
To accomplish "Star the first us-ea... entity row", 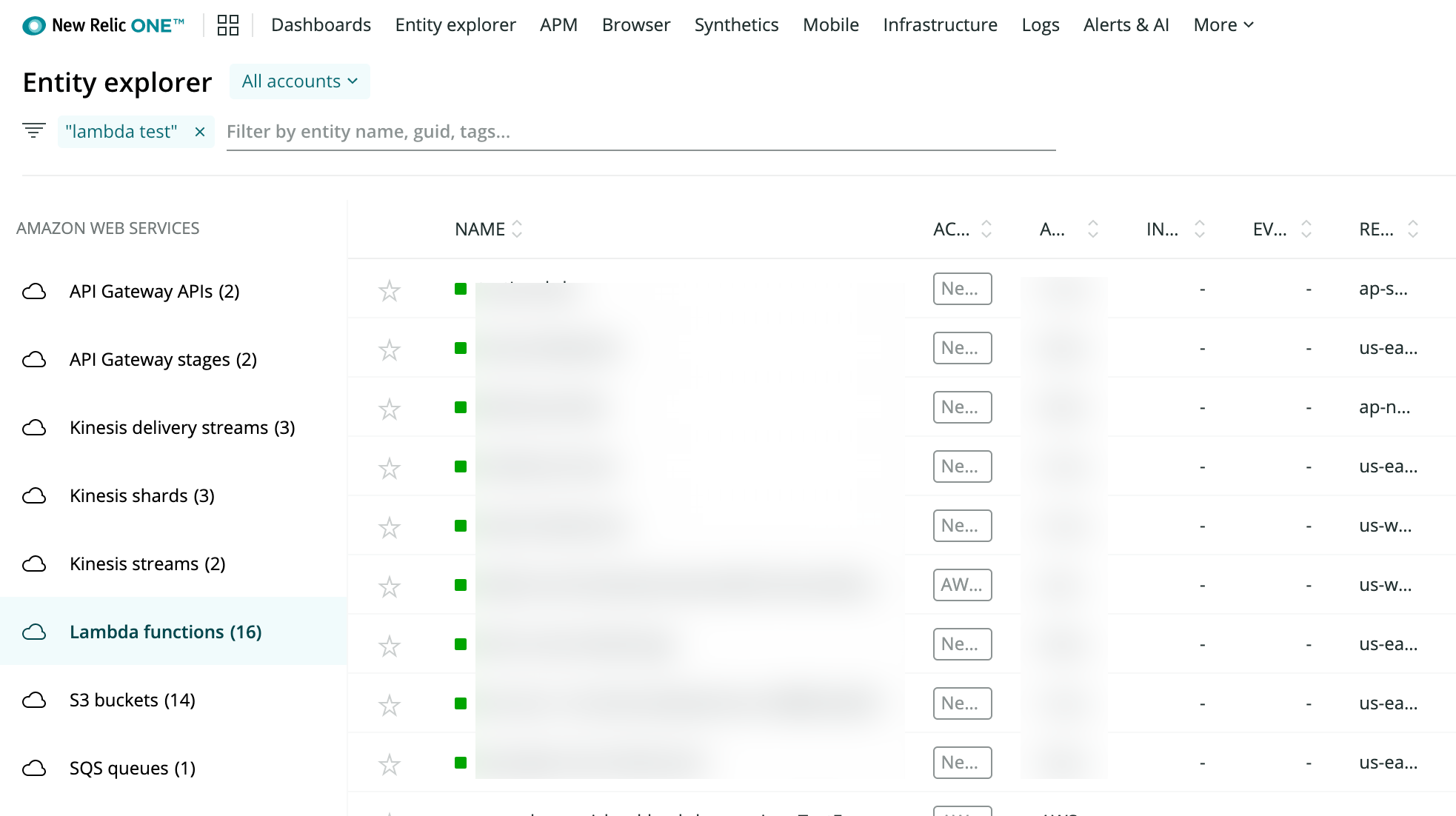I will pyautogui.click(x=390, y=349).
